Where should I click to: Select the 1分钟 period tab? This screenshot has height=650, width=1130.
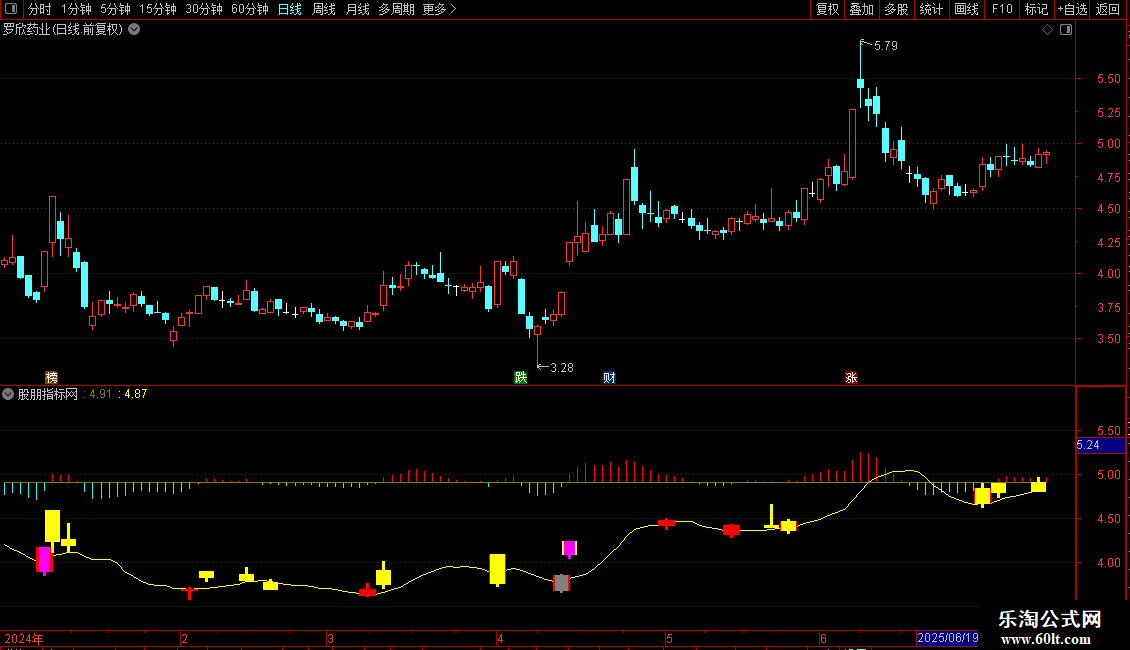pos(76,9)
